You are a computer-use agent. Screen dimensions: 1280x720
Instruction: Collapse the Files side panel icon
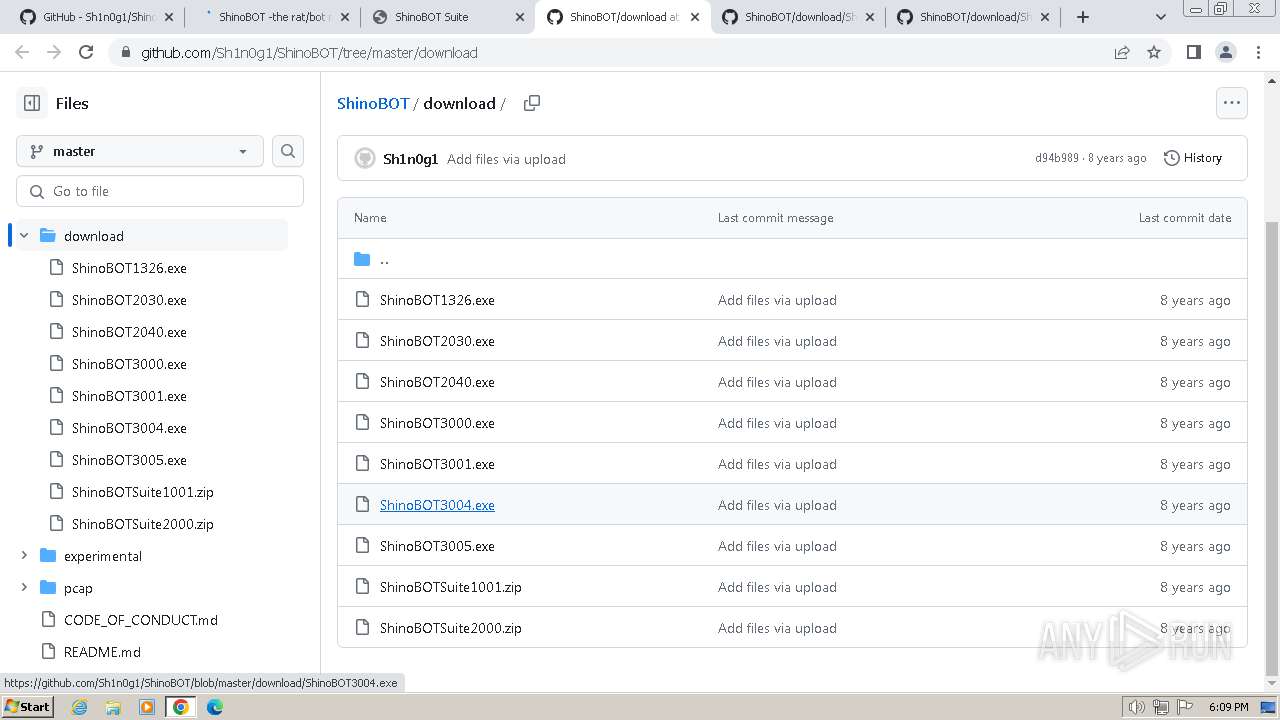32,103
